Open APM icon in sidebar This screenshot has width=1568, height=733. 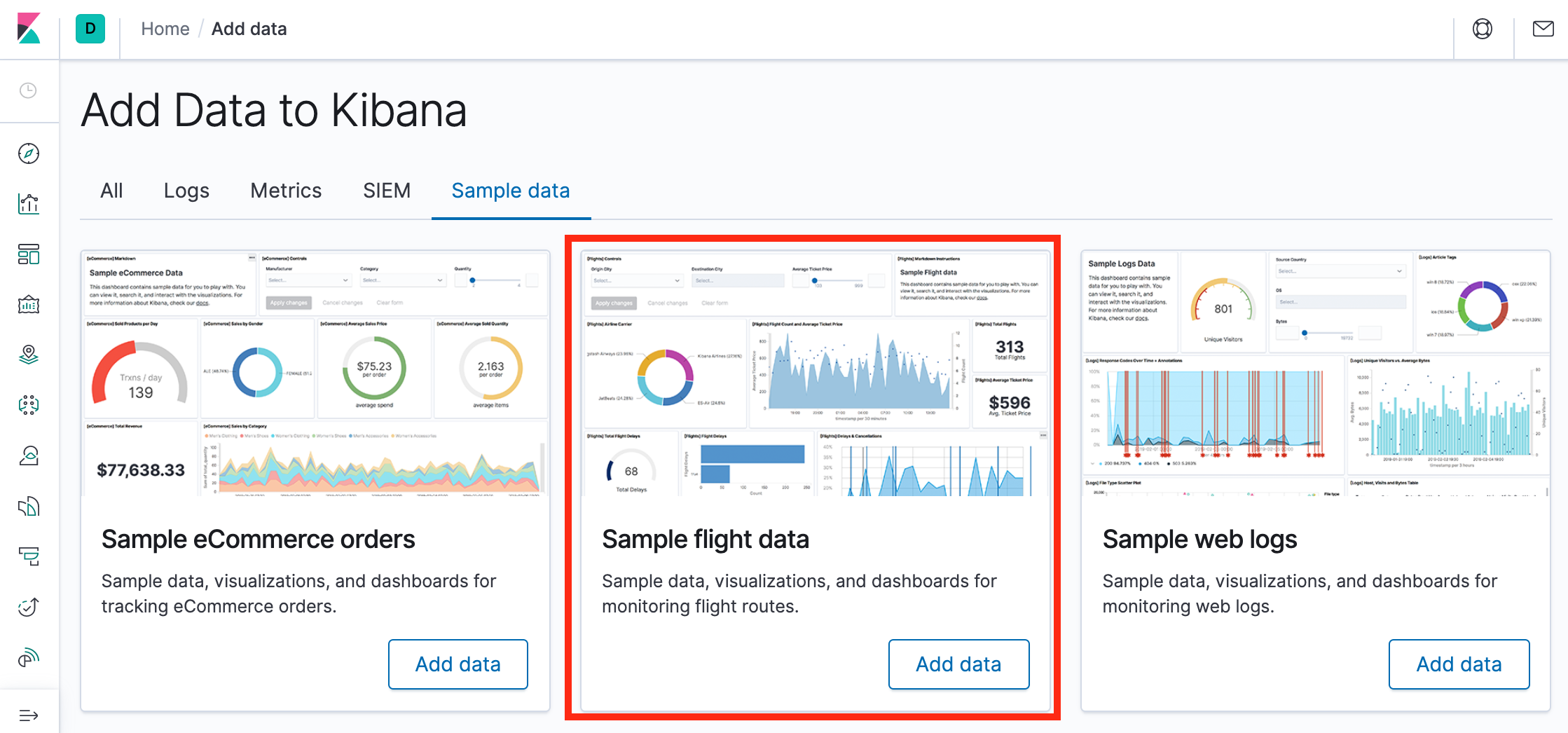(x=29, y=557)
